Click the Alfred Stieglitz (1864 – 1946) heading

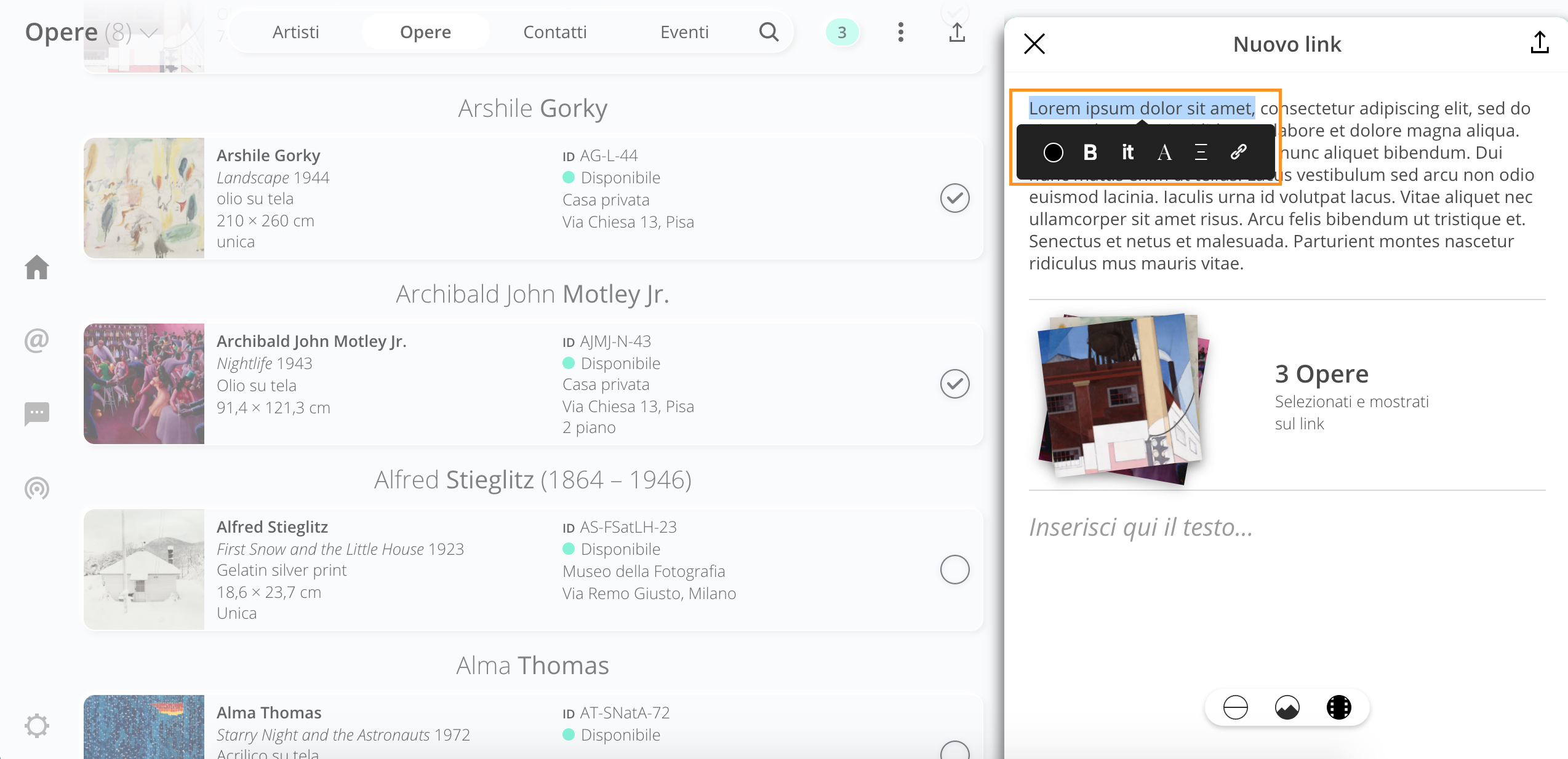pos(533,480)
